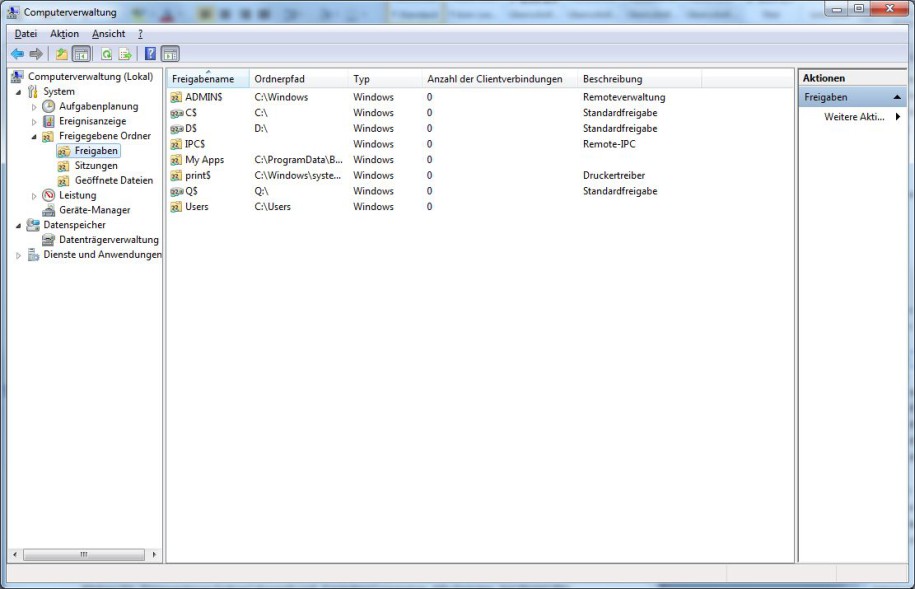
Task: Click the C:\Windows\syste... path cell
Action: pos(298,175)
